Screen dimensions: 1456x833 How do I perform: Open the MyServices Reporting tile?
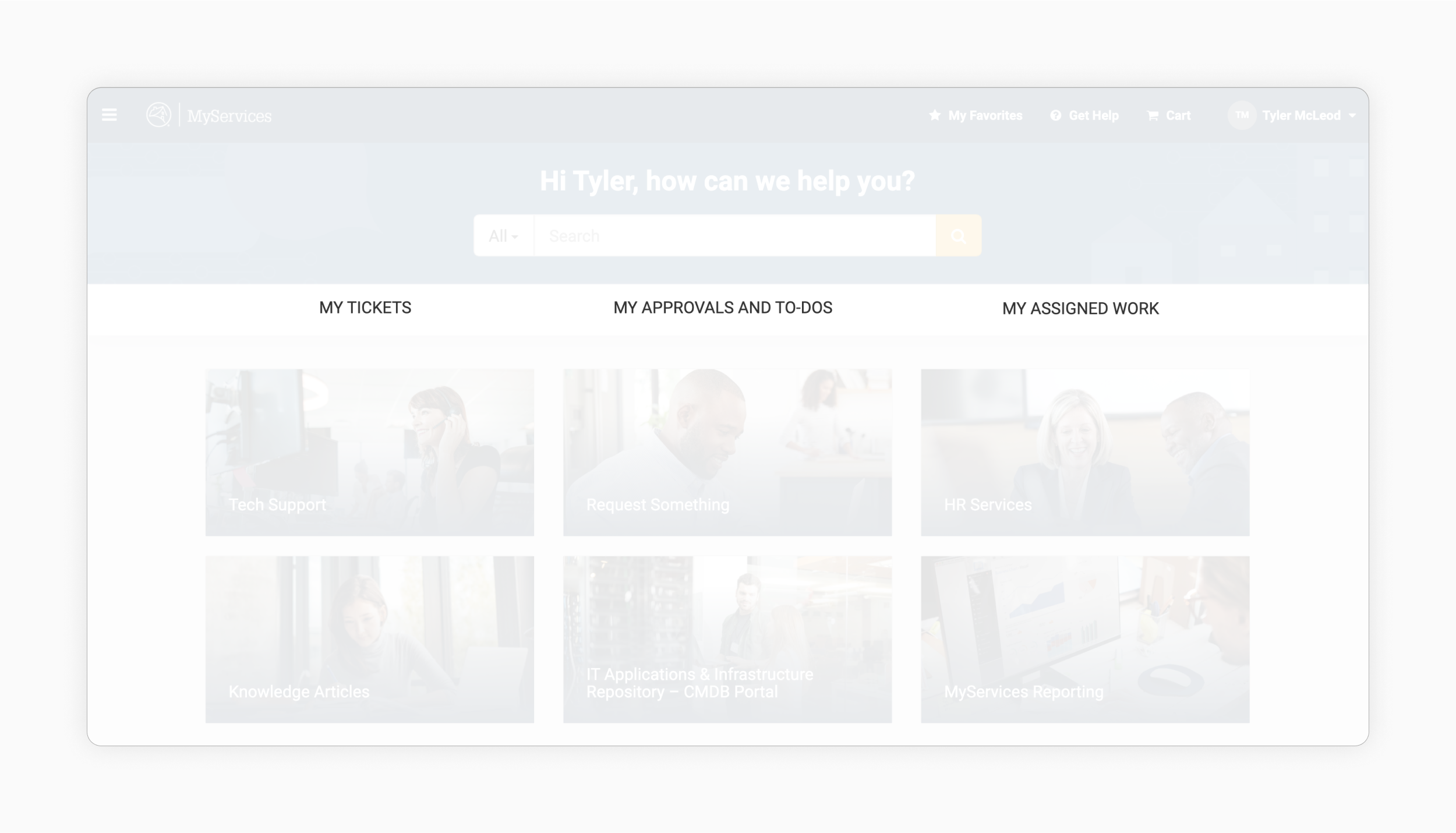point(1084,639)
